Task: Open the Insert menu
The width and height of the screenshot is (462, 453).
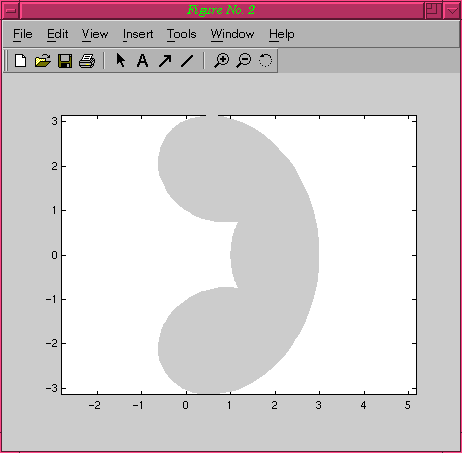Action: coord(138,34)
